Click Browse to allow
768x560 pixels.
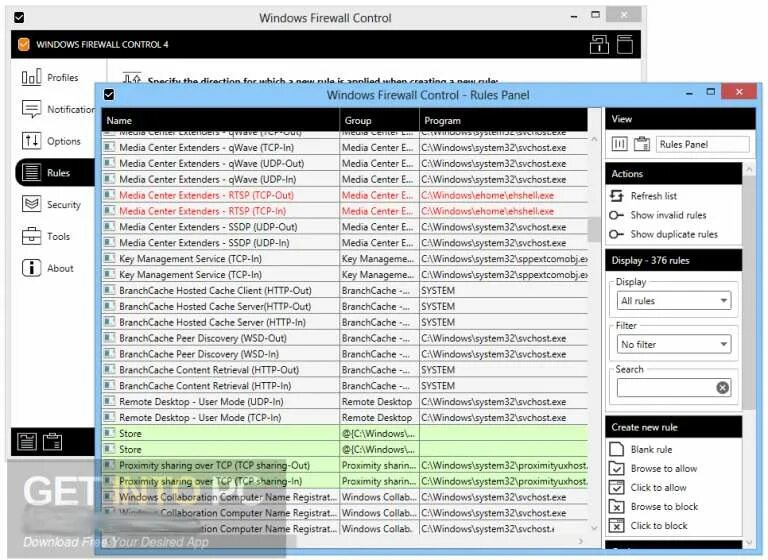[x=653, y=468]
